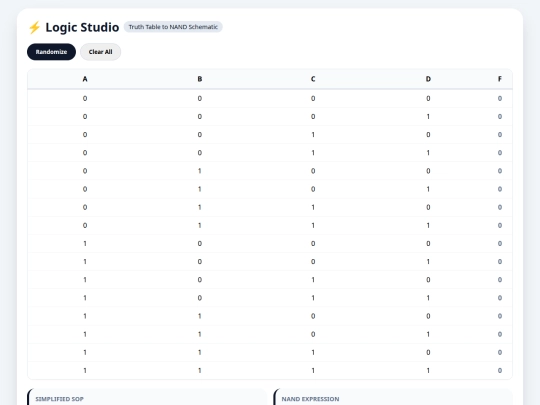The height and width of the screenshot is (405, 540).
Task: Toggle F output for row 1 0 1 0
Action: pos(499,280)
